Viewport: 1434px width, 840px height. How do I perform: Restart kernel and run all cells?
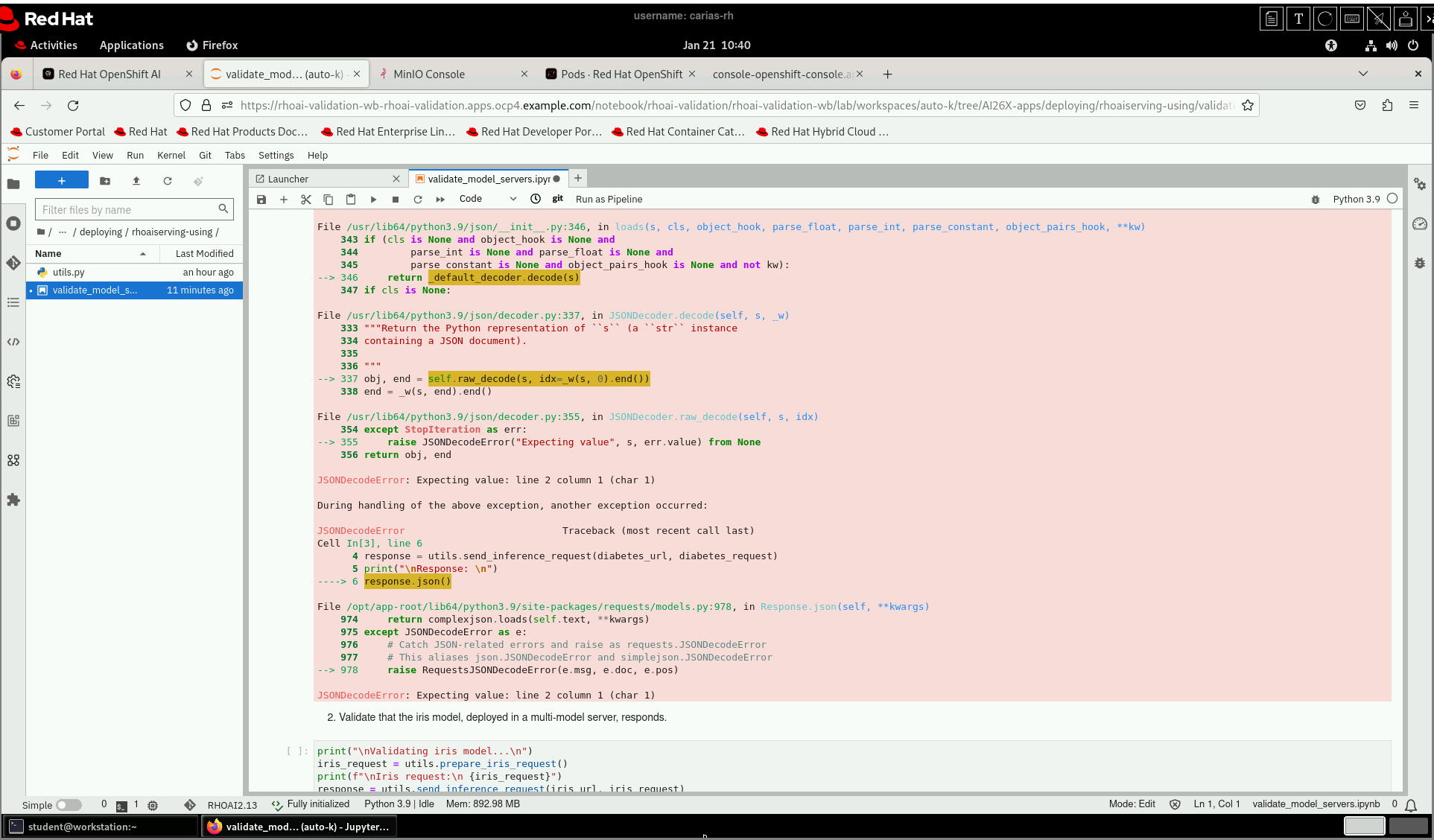[x=440, y=200]
